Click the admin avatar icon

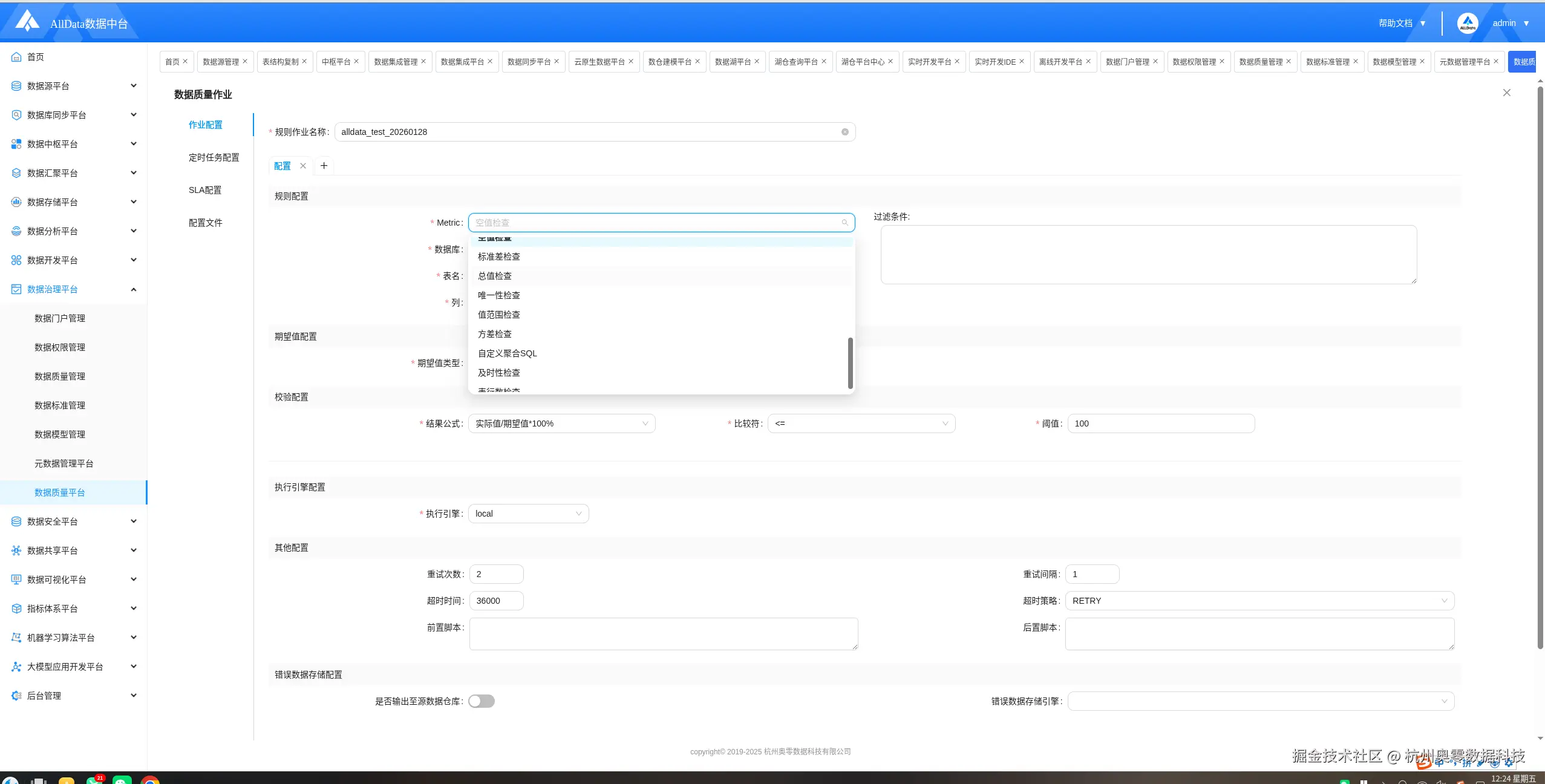(1467, 24)
